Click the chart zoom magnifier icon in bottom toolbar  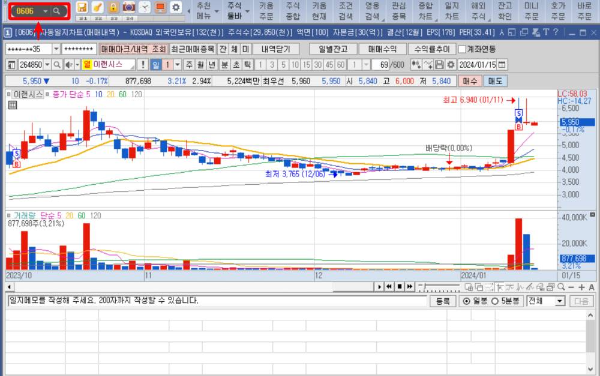coord(561,287)
